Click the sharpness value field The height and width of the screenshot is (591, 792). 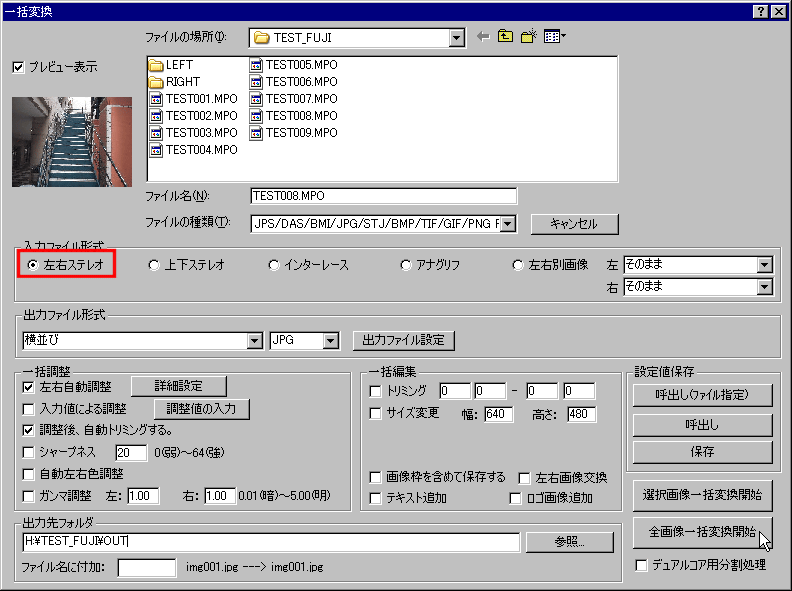point(131,453)
